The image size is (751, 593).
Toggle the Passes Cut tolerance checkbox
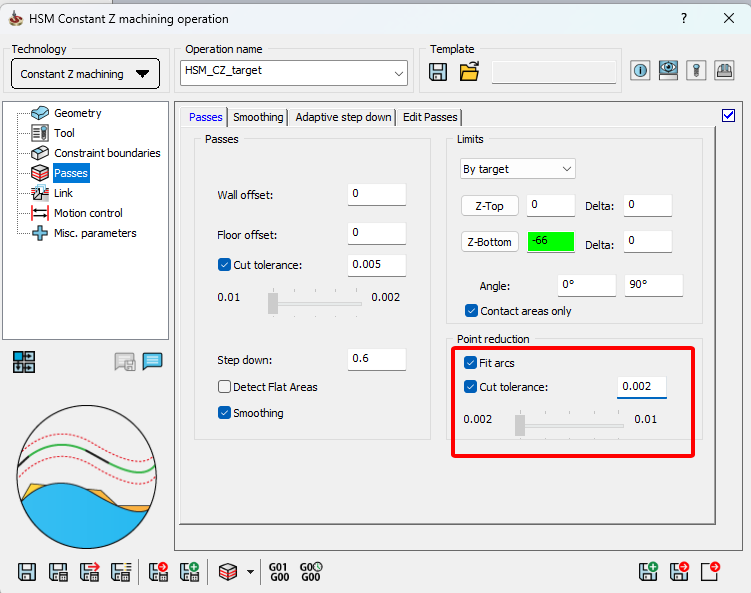[224, 265]
